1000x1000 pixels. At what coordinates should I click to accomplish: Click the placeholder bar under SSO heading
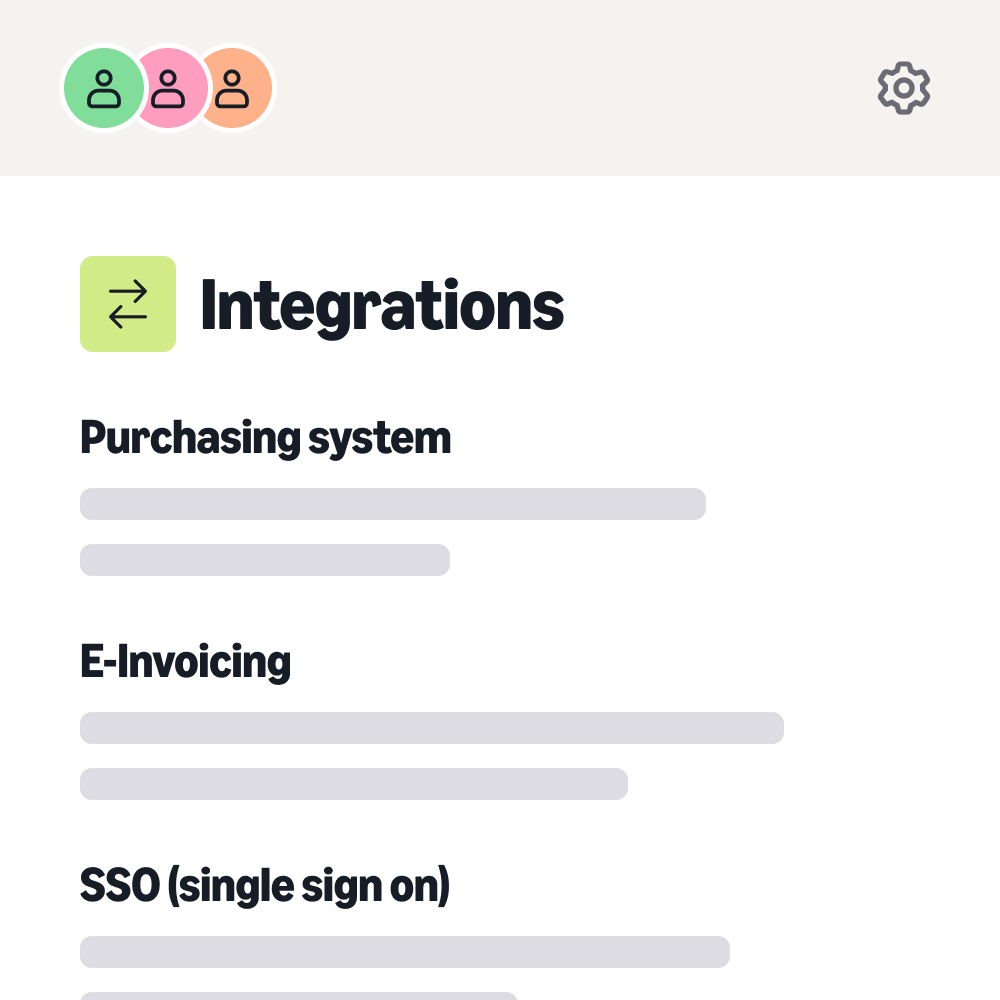(x=405, y=951)
